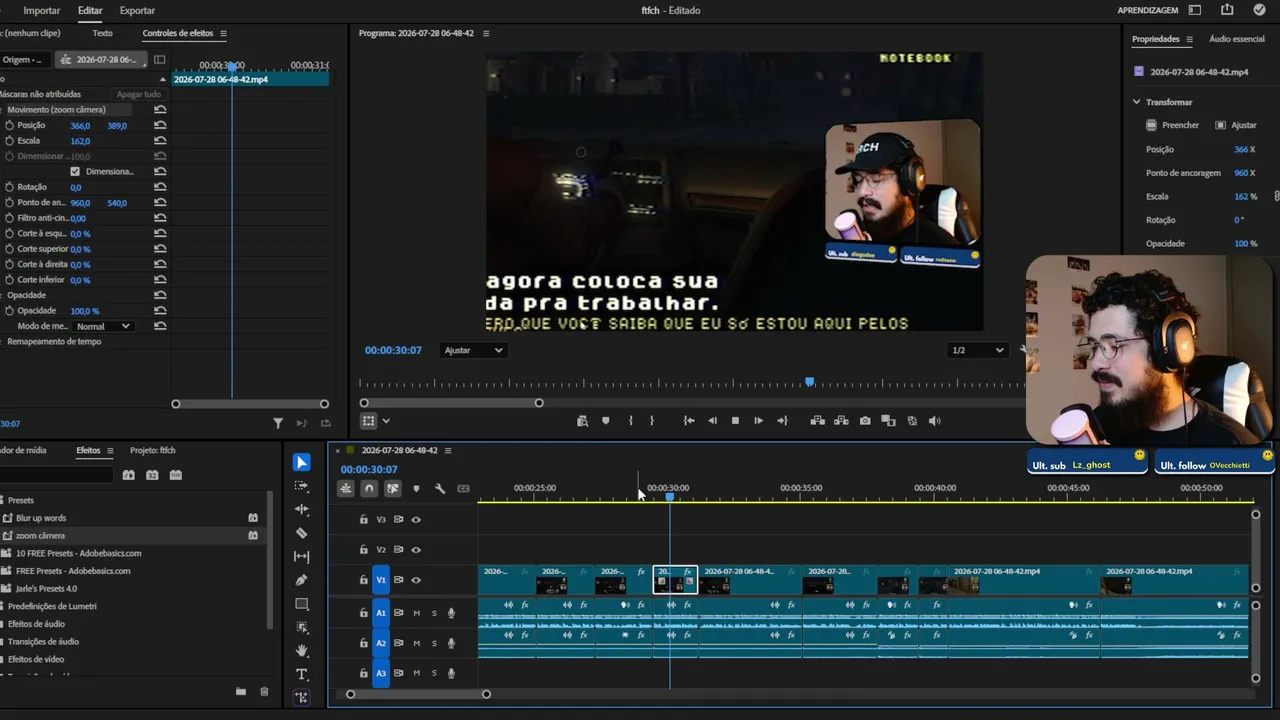
Task: Select the Pen tool
Action: point(301,580)
